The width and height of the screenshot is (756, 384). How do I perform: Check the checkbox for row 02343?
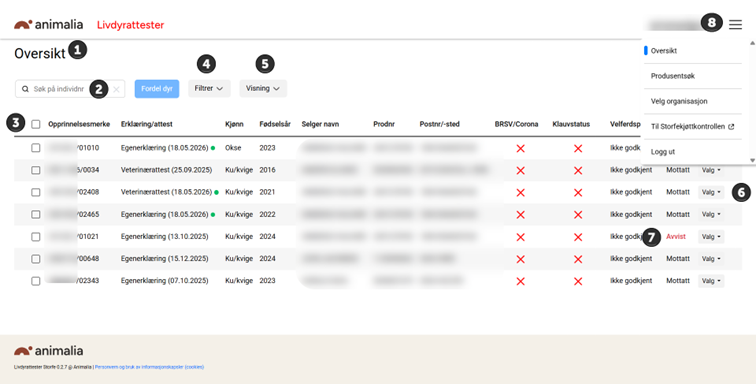point(36,281)
